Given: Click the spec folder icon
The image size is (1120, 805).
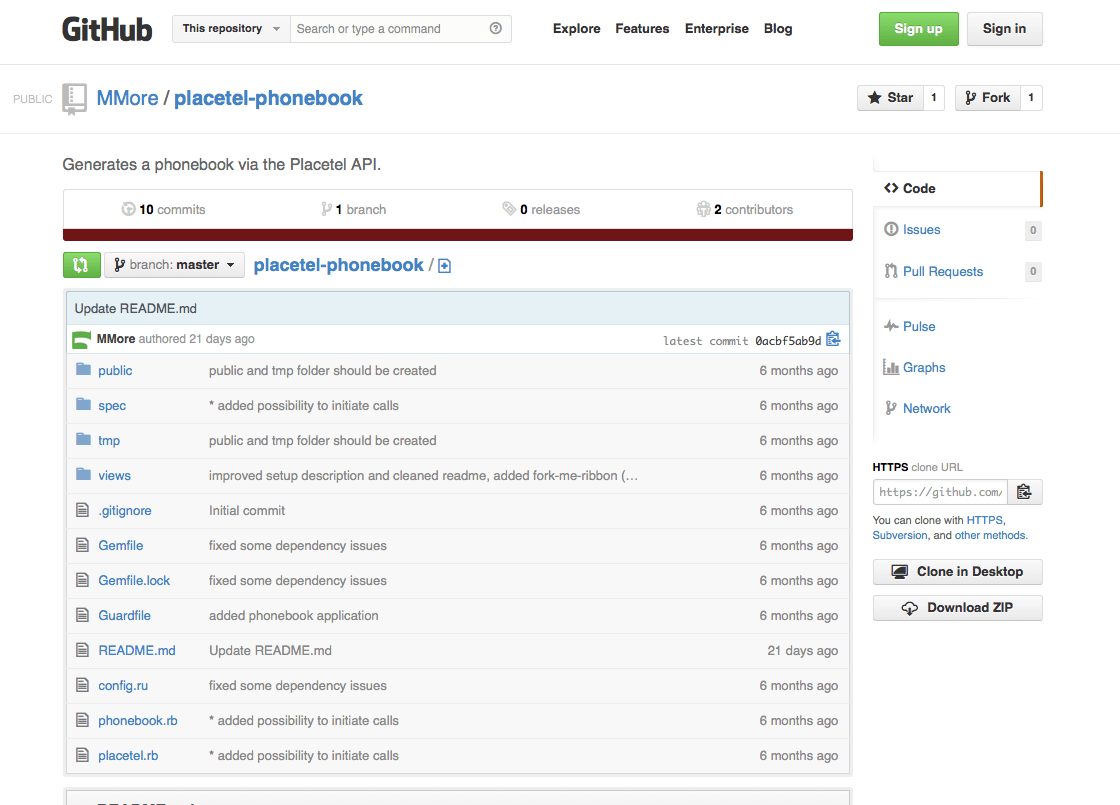Looking at the screenshot, I should pyautogui.click(x=84, y=404).
